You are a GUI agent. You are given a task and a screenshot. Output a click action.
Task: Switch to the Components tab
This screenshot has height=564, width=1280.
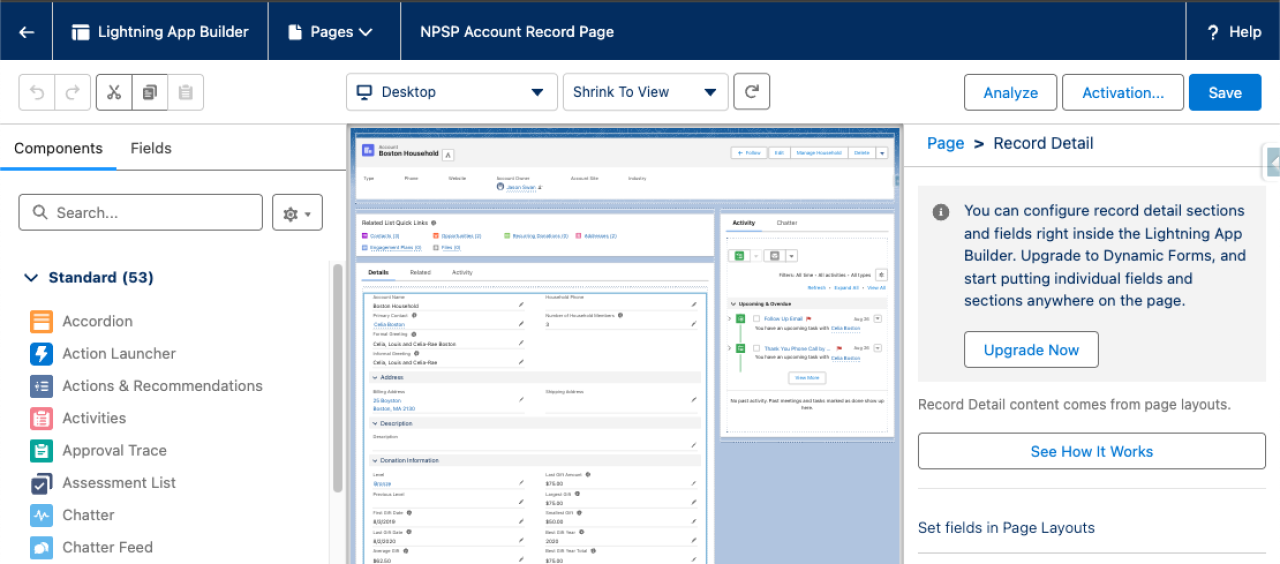point(58,148)
